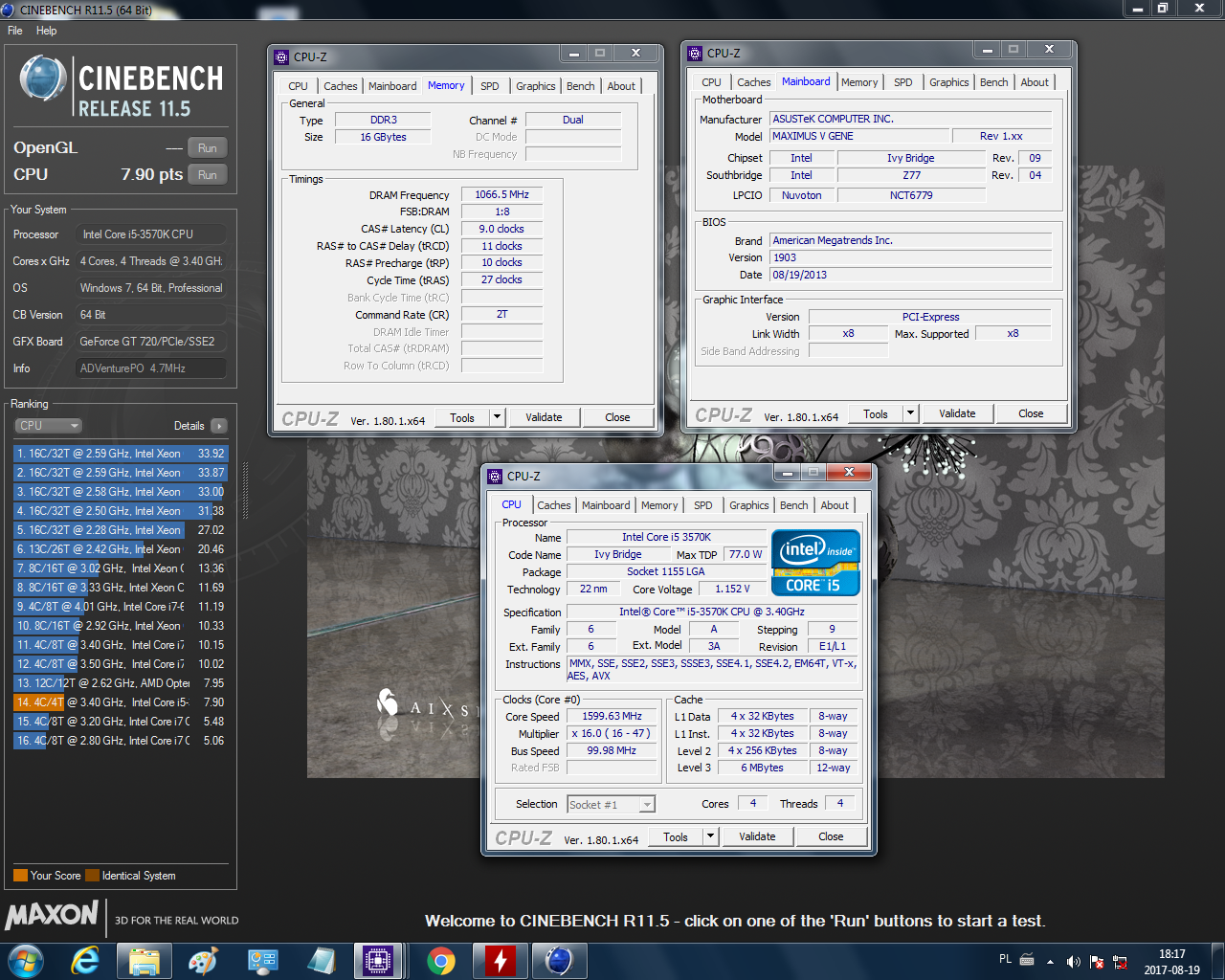Viewport: 1225px width, 980px height.
Task: Open Memory tab in CPU window
Action: [x=659, y=505]
